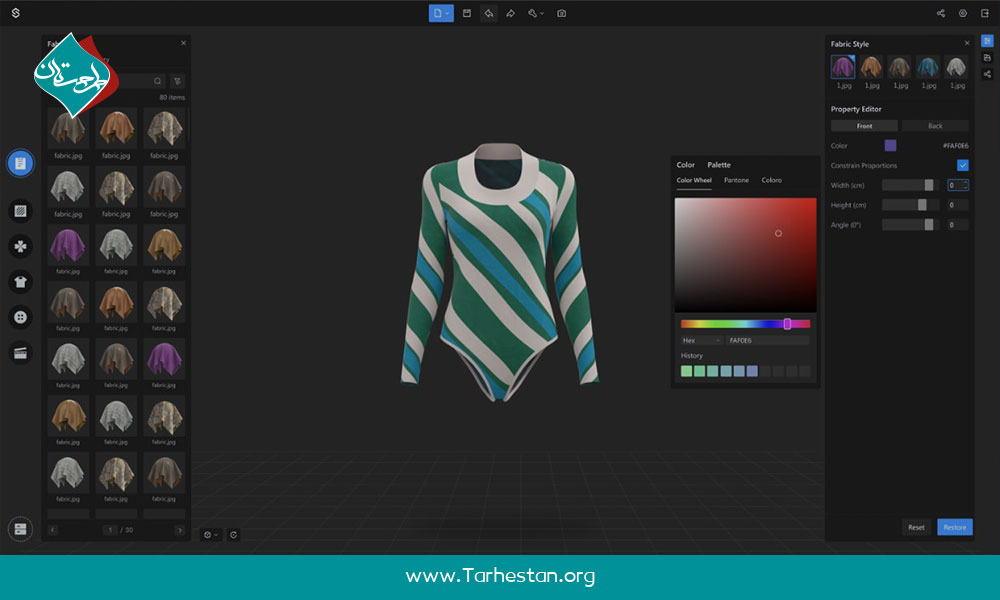1000x600 pixels.
Task: Open the wrench tools dropdown
Action: tap(536, 13)
